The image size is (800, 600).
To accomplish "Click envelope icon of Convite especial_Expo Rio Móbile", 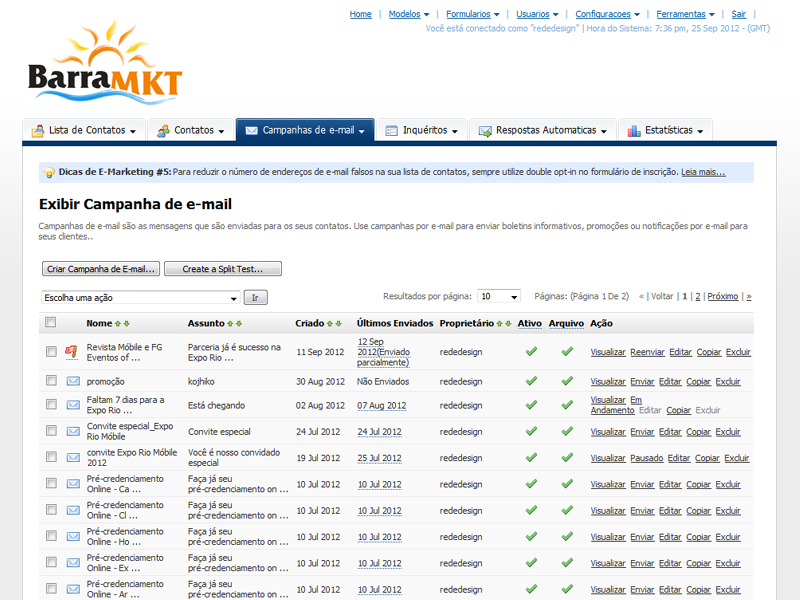I will pos(73,432).
